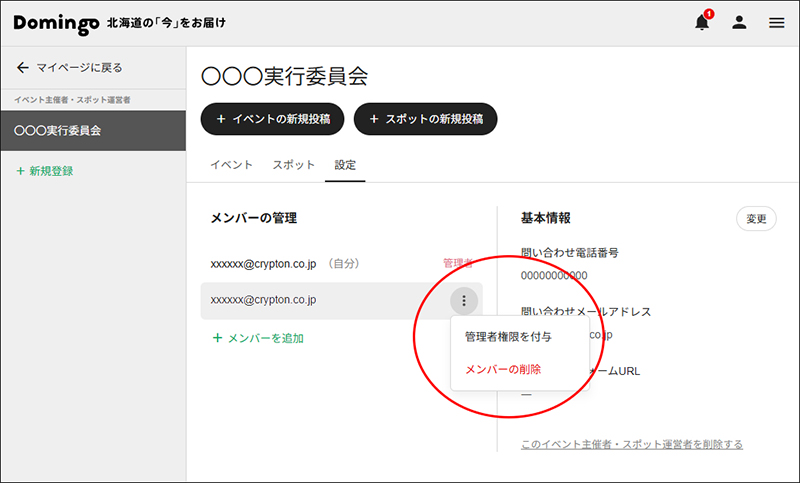Open the user account profile icon
Image resolution: width=800 pixels, height=483 pixels.
pyautogui.click(x=739, y=22)
